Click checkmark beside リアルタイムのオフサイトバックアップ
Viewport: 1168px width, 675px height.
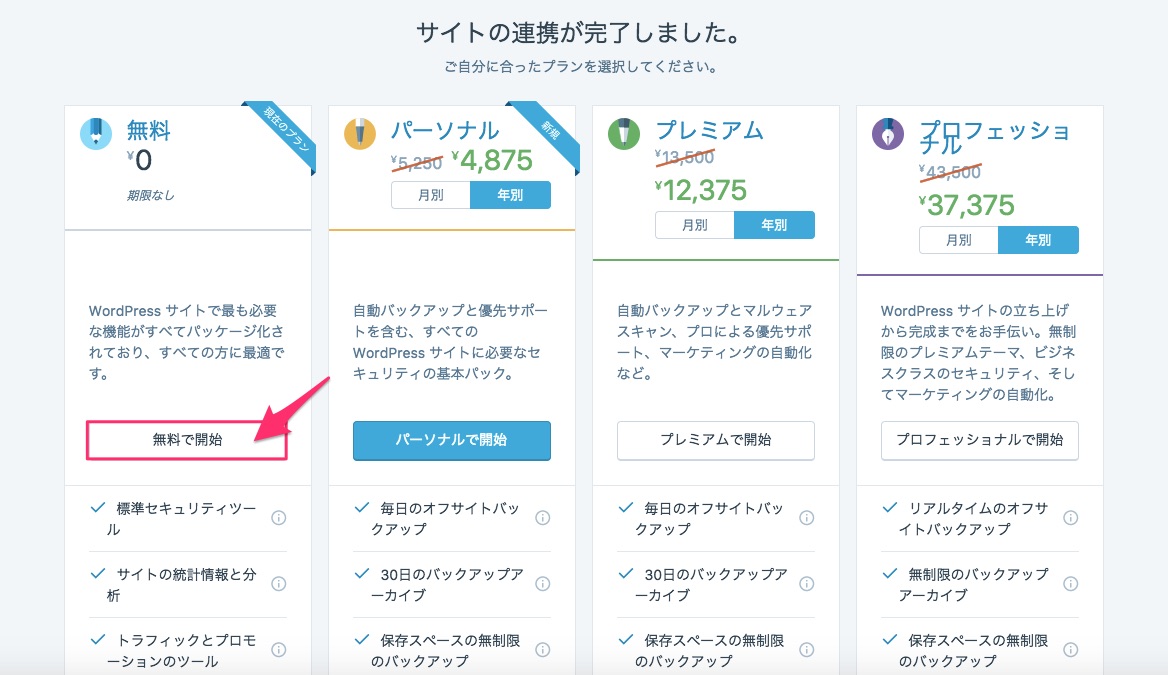click(x=889, y=508)
